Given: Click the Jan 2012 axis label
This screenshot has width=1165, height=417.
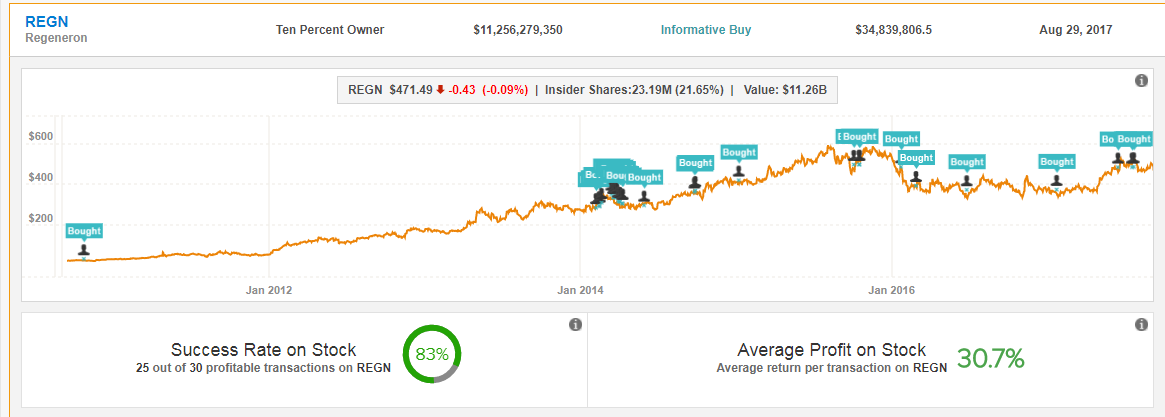Looking at the screenshot, I should 268,290.
